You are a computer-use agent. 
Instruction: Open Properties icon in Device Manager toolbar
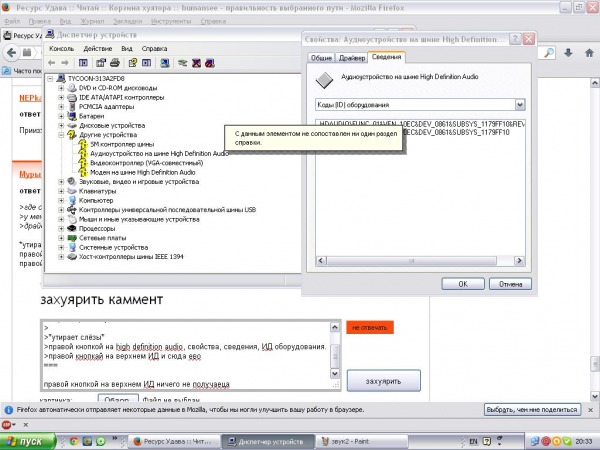click(x=101, y=63)
